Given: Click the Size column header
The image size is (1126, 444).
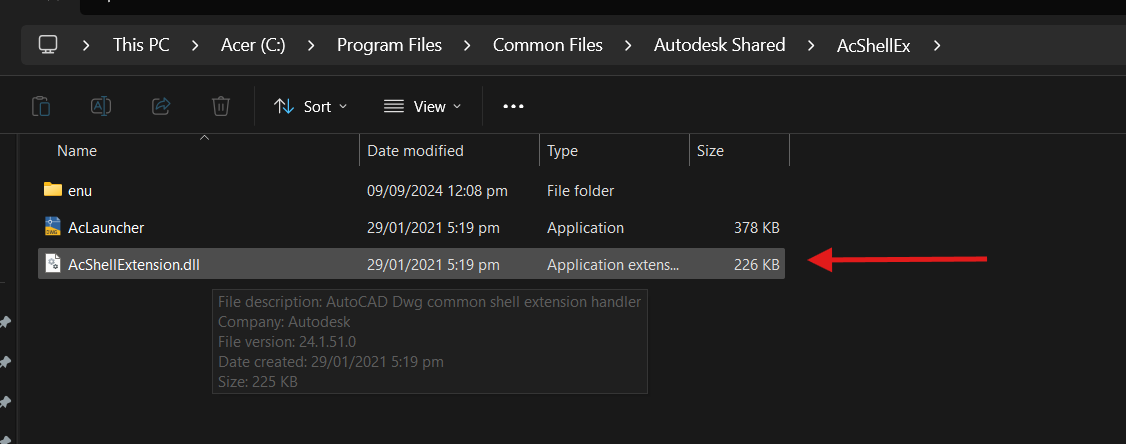Looking at the screenshot, I should [710, 151].
